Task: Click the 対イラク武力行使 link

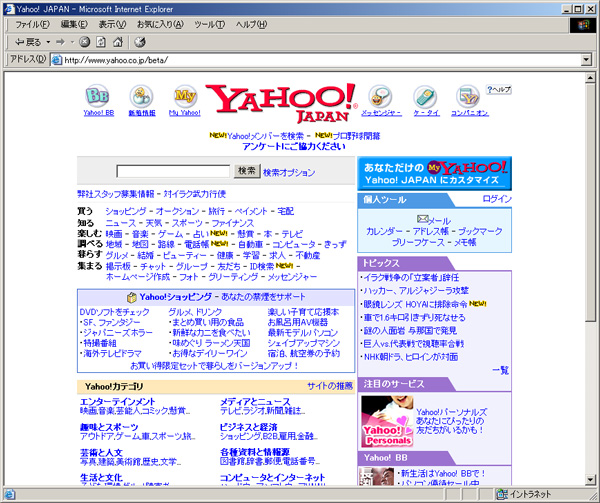Action: pos(194,194)
